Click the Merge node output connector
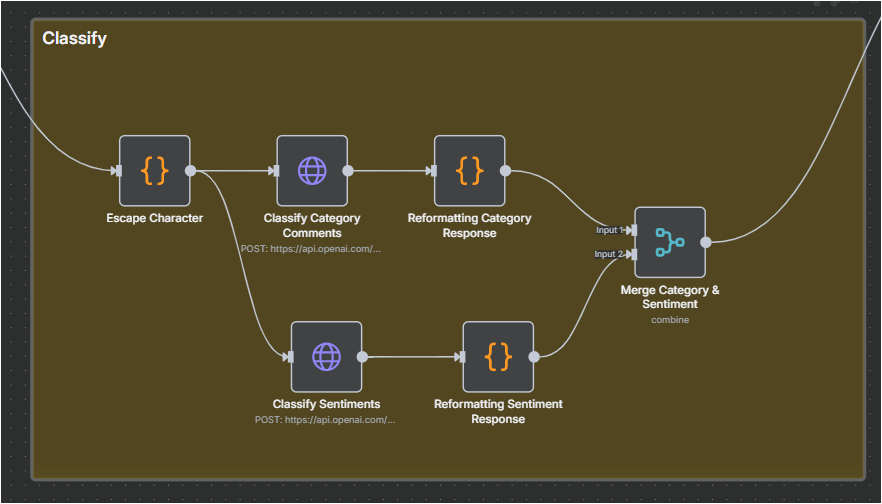This screenshot has width=882, height=504. click(706, 242)
